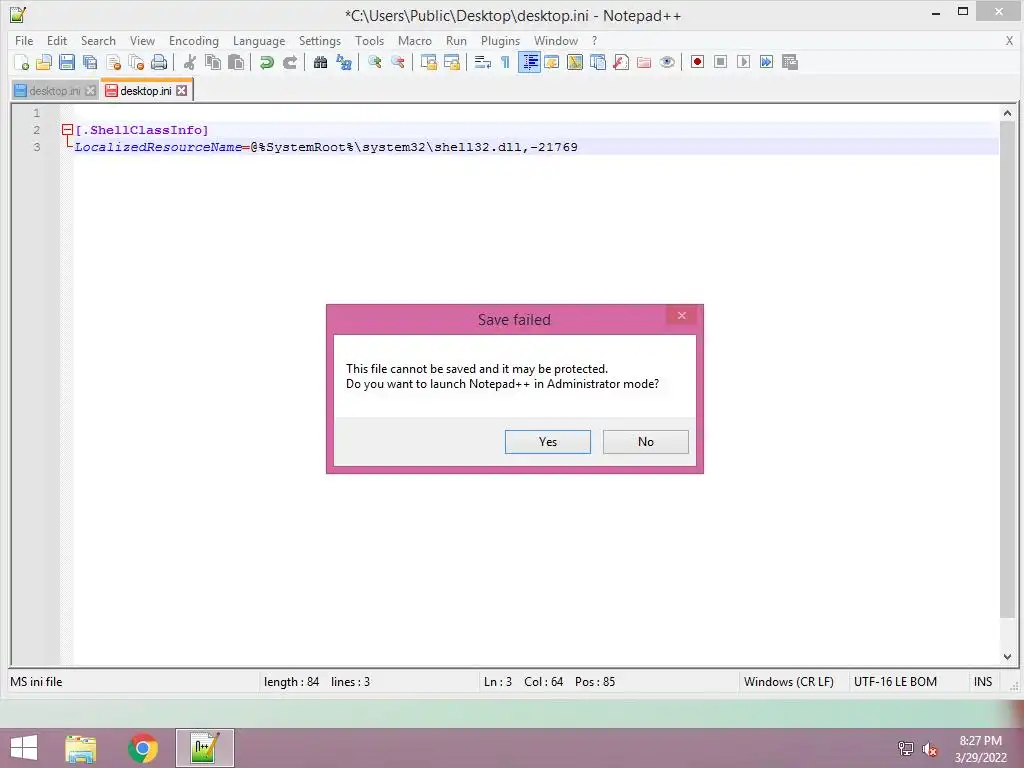Image resolution: width=1024 pixels, height=768 pixels.
Task: Click the editor scrollbar up arrow
Action: click(x=1007, y=113)
